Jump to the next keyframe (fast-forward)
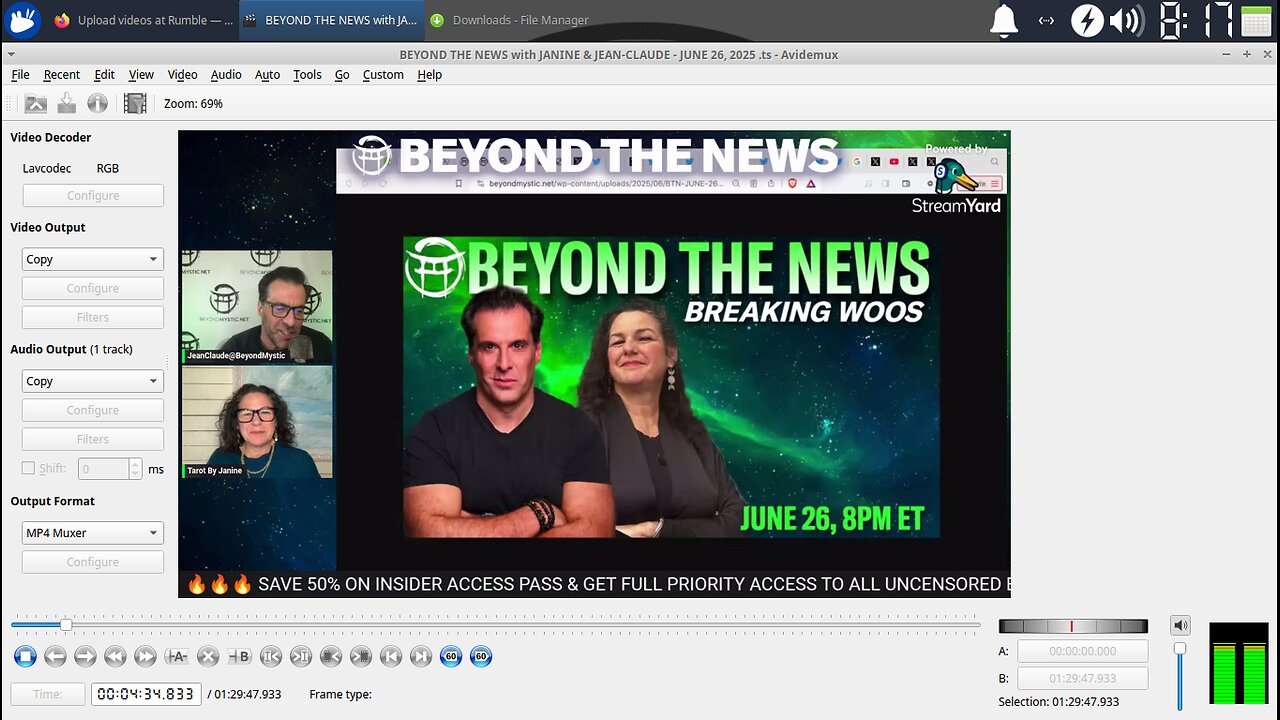The height and width of the screenshot is (720, 1280). tap(145, 657)
